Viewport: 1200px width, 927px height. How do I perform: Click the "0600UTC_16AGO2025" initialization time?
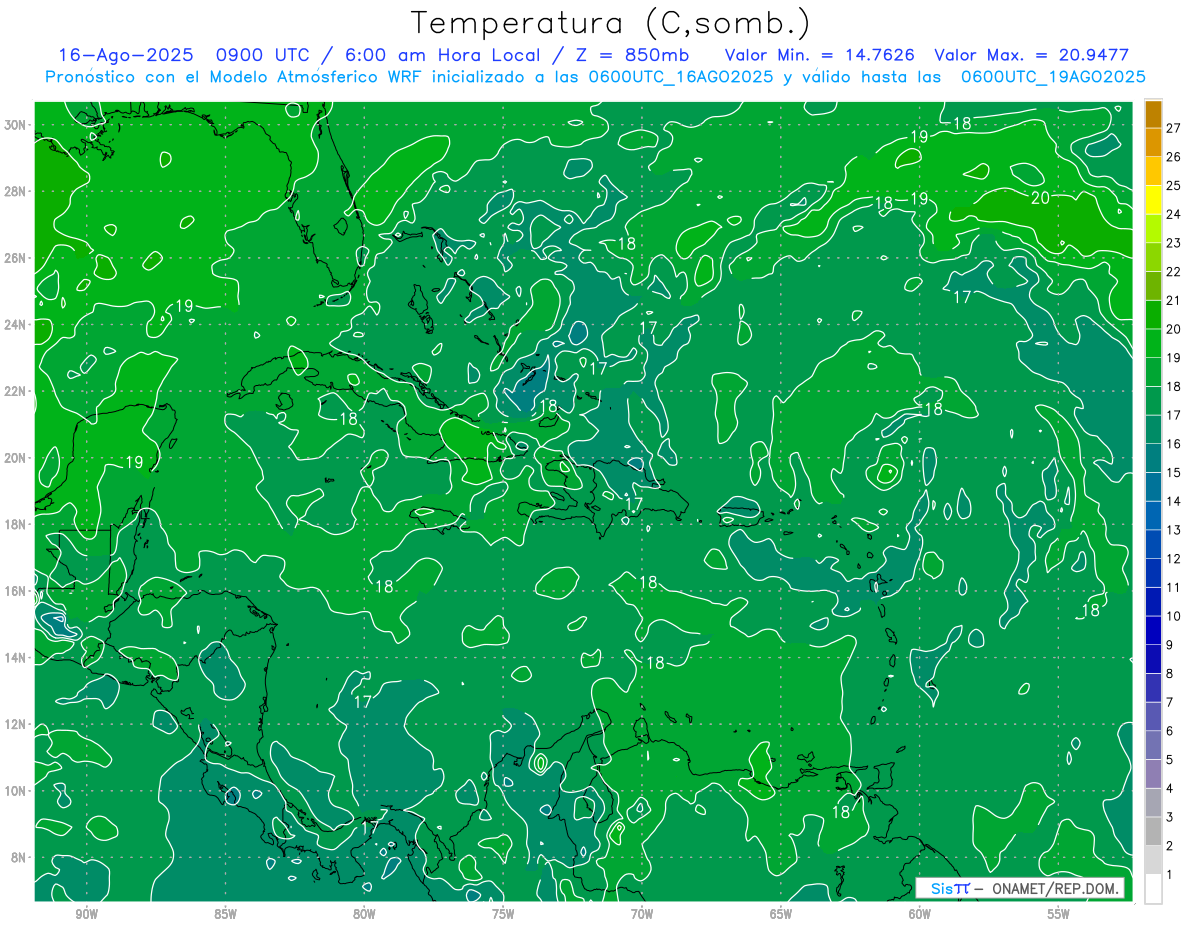point(681,77)
